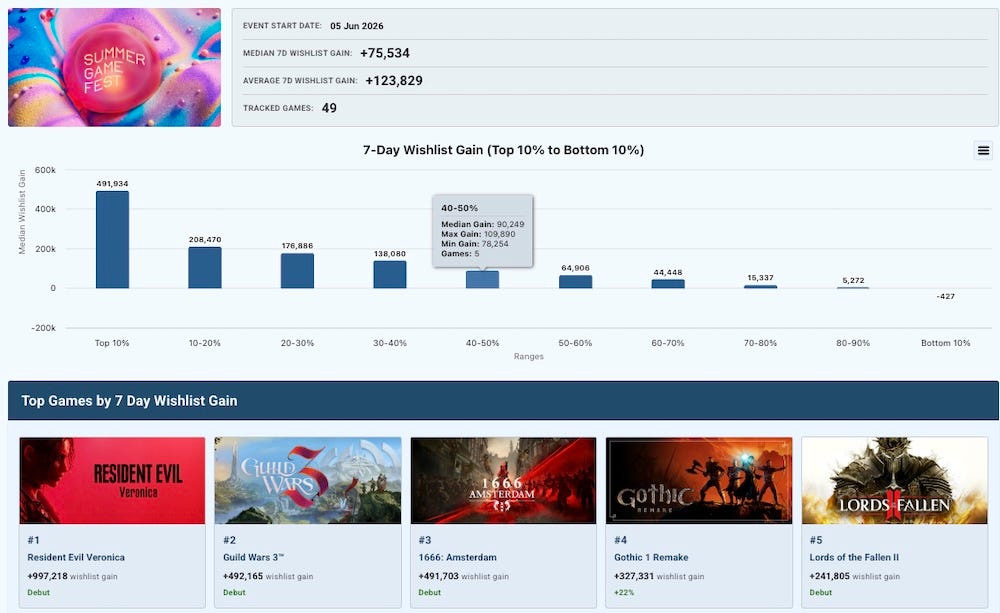Screen dimensions: 1000x613
Task: Click the 30-40% range bar
Action: point(390,275)
